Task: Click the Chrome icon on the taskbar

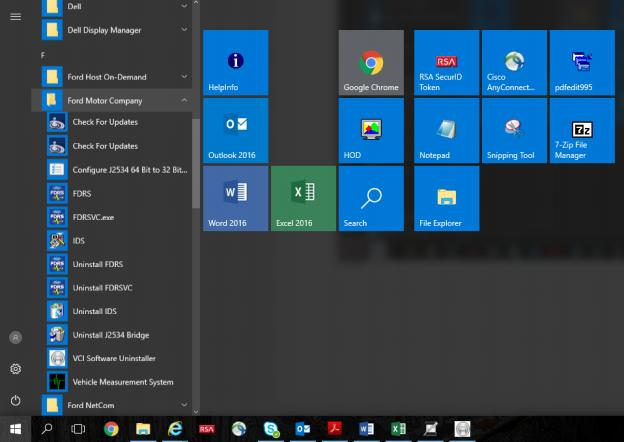Action: (x=111, y=429)
